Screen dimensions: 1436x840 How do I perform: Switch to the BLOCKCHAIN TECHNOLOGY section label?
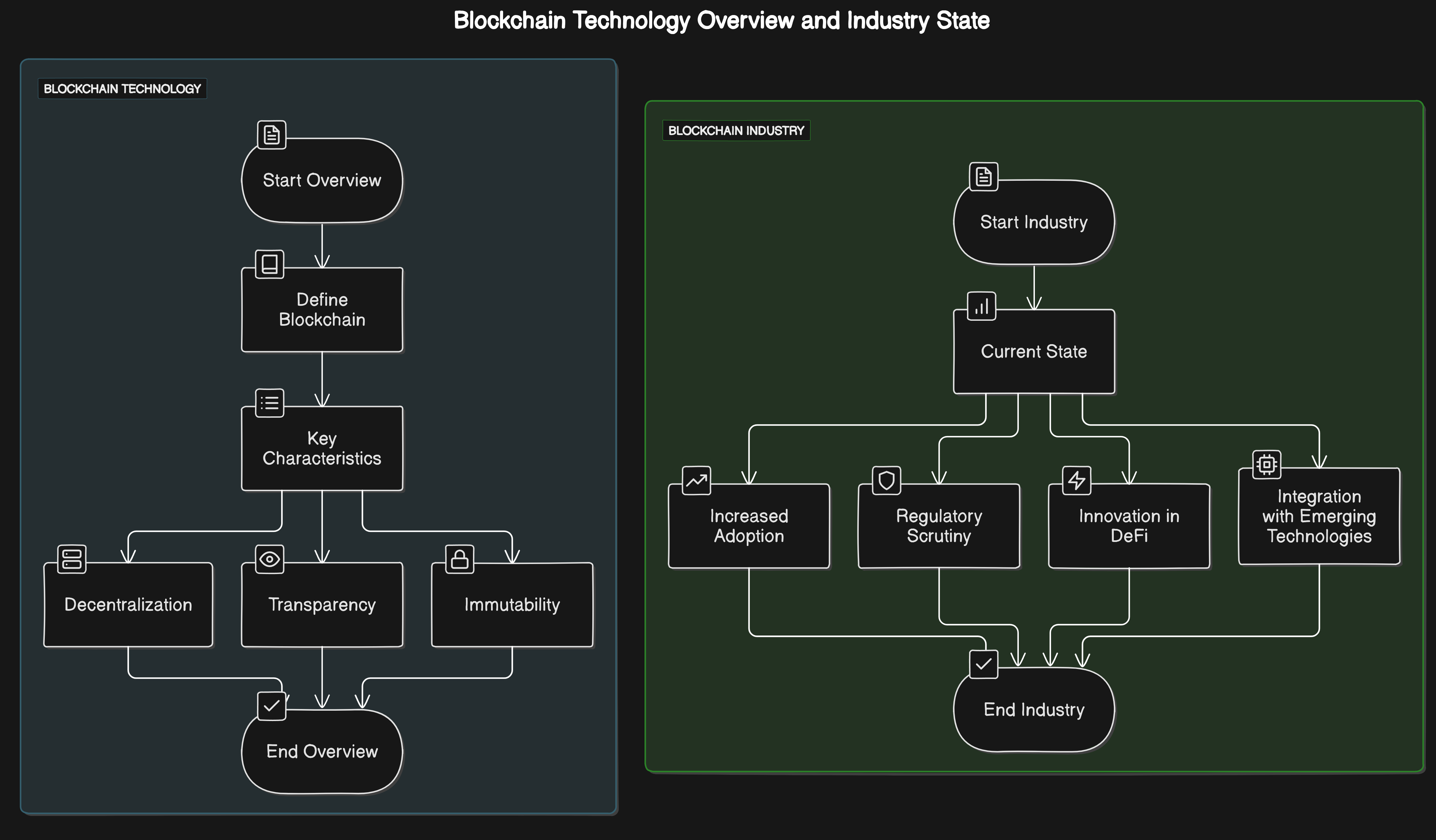(x=123, y=89)
